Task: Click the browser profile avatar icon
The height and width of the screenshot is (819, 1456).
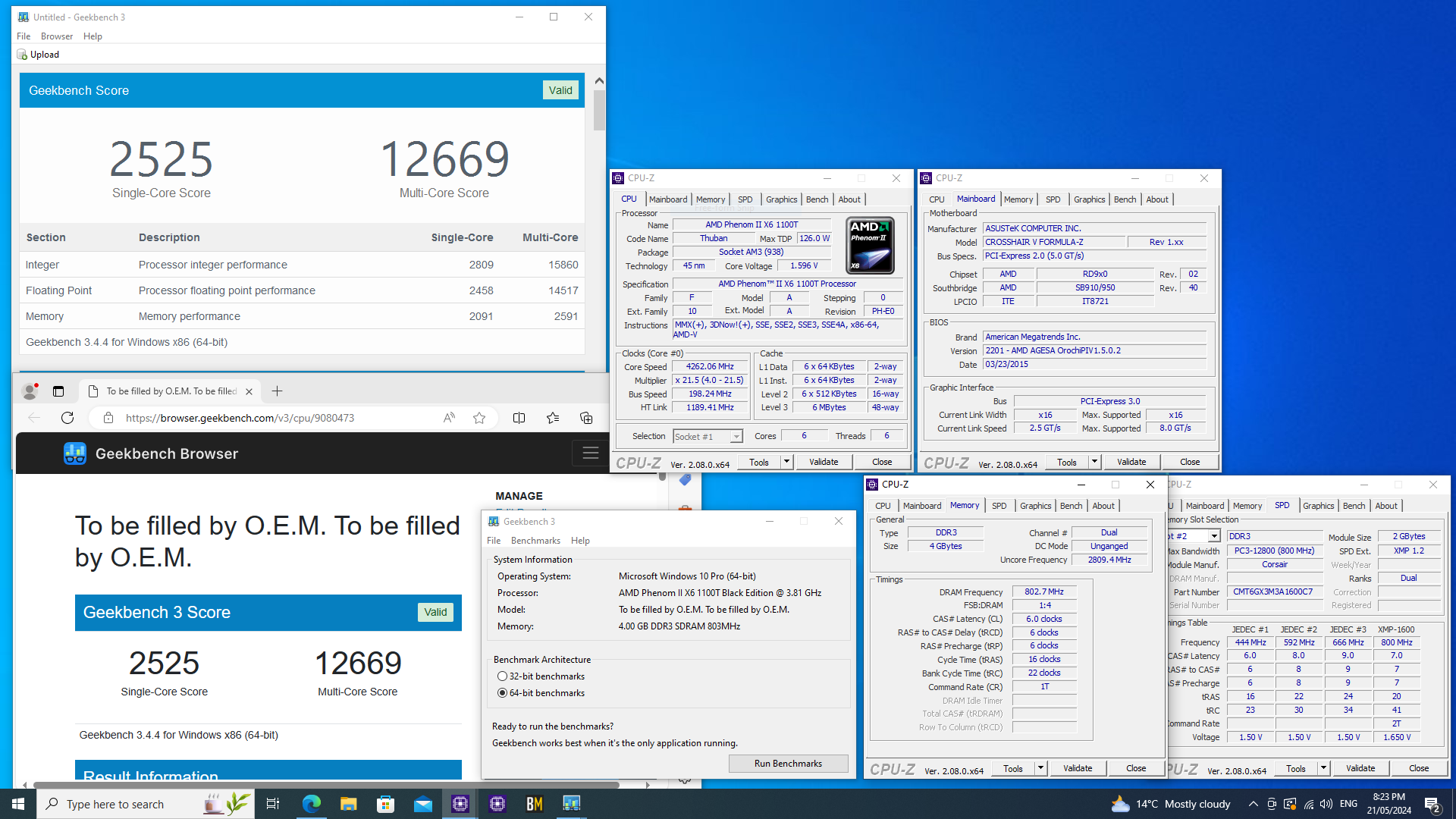Action: click(30, 391)
